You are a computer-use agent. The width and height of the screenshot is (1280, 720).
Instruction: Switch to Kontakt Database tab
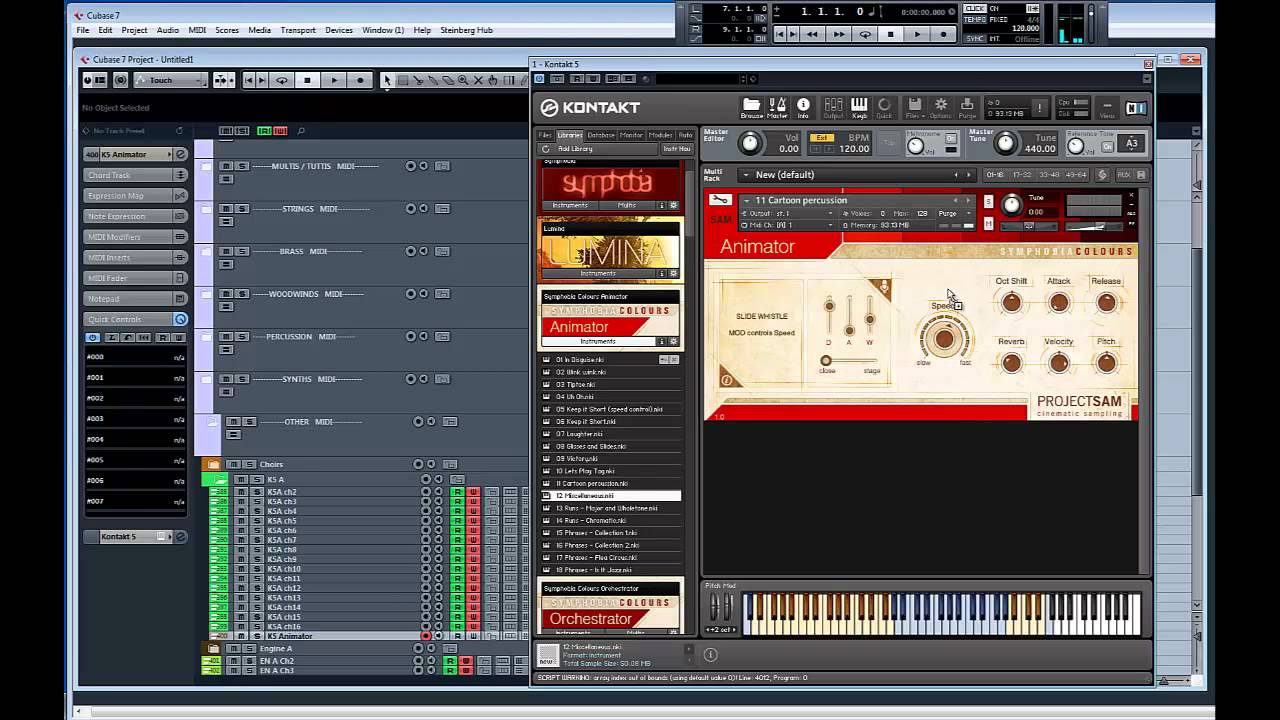(601, 135)
